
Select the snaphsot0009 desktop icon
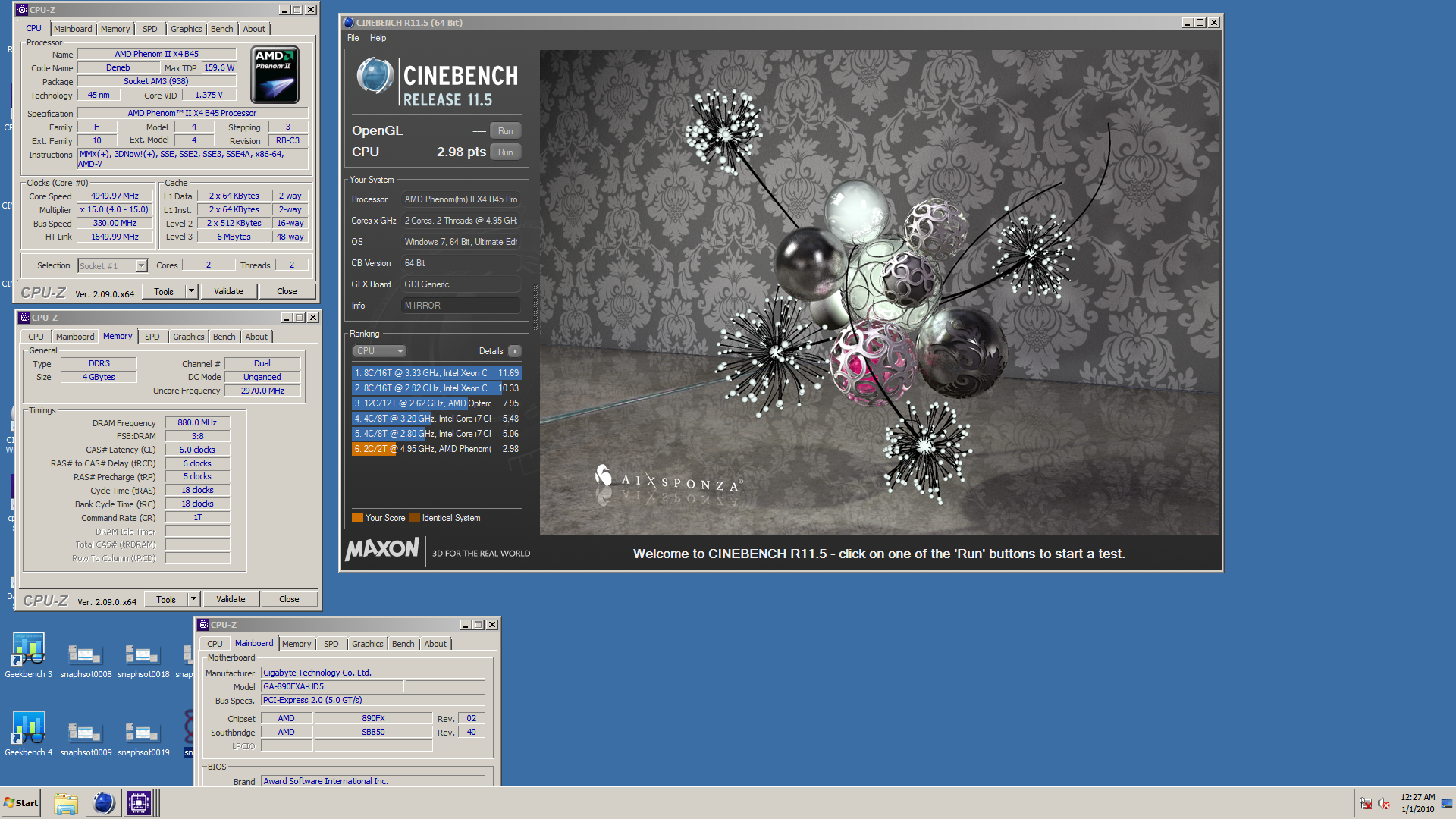click(x=86, y=739)
